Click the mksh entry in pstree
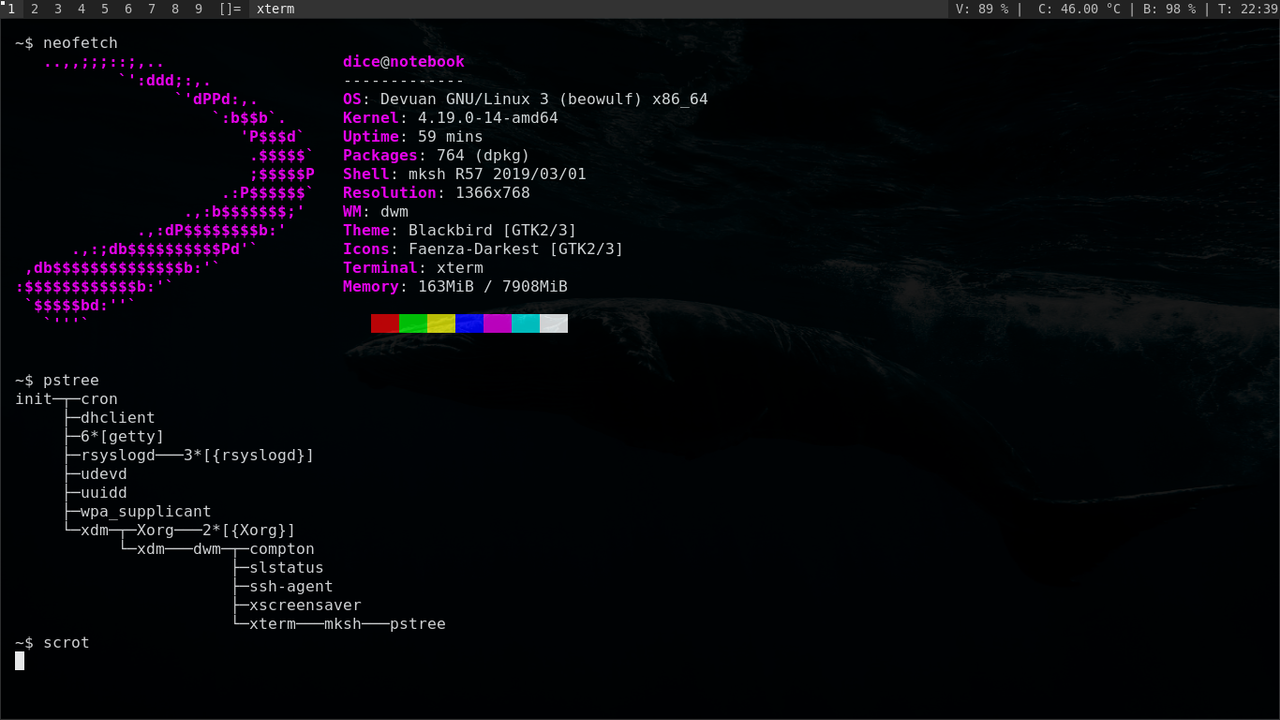 coord(343,624)
